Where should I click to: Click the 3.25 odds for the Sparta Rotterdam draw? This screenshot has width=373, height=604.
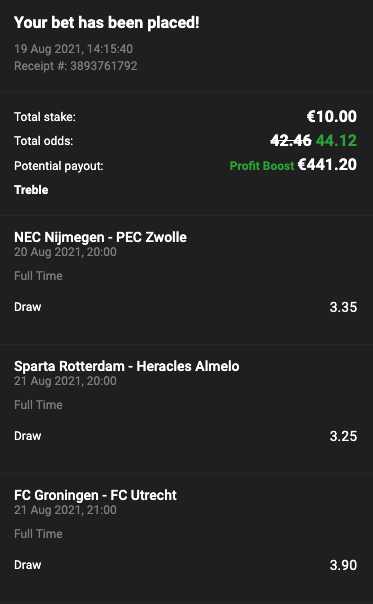click(x=343, y=436)
